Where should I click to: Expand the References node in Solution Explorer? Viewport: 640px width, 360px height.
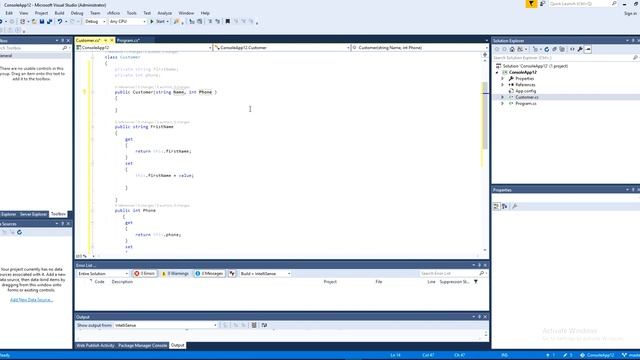(x=502, y=85)
